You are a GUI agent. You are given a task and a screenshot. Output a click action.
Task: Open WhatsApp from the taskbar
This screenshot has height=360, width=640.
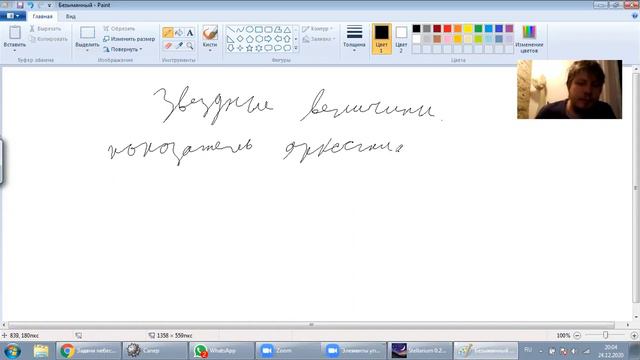coord(221,351)
